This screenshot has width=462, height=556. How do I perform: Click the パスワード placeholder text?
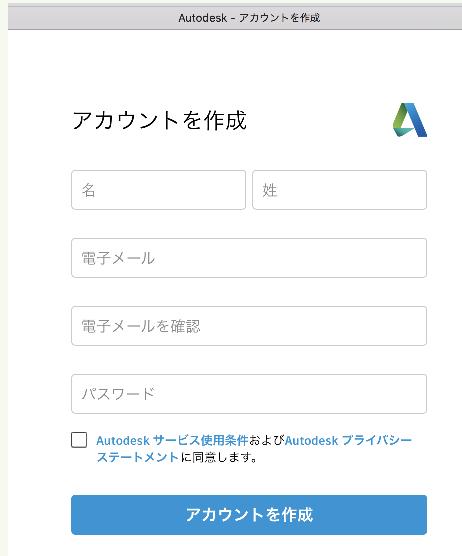[118, 394]
